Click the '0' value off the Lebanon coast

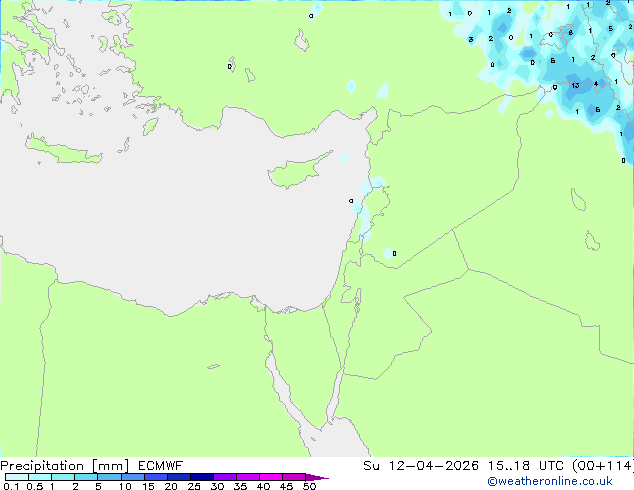point(351,201)
